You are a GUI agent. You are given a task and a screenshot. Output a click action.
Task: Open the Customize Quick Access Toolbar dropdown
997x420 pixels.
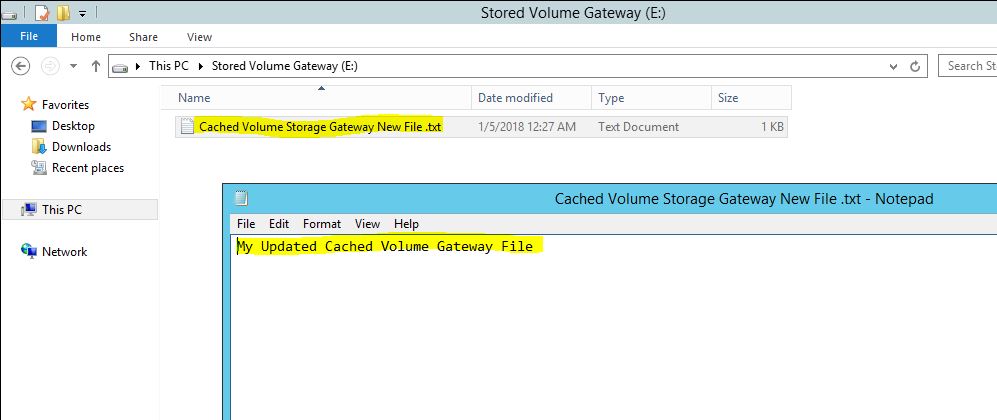click(x=82, y=14)
